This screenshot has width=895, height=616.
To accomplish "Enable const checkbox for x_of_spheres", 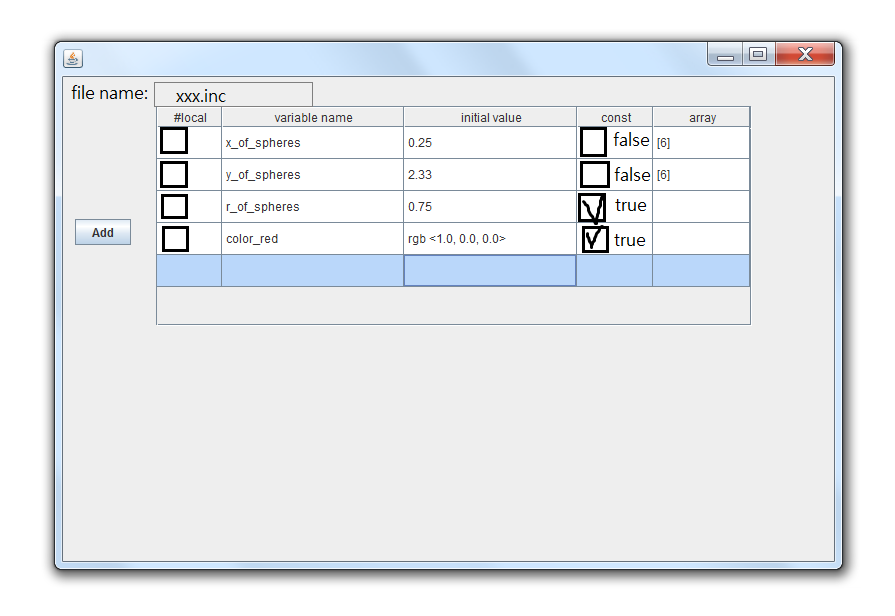I will [x=593, y=142].
